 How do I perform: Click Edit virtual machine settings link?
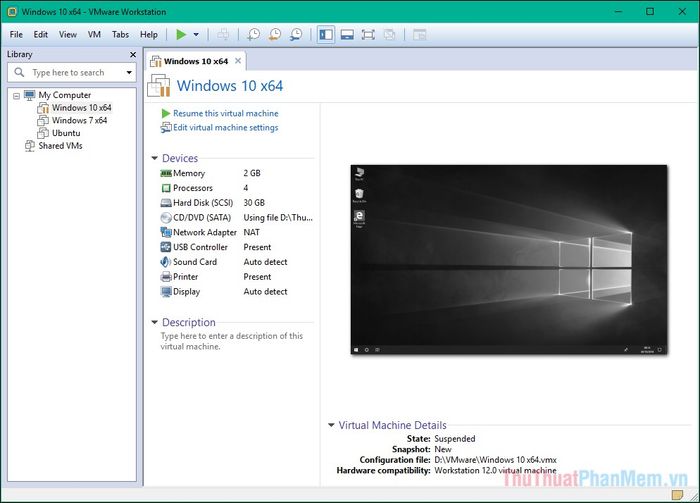point(225,128)
